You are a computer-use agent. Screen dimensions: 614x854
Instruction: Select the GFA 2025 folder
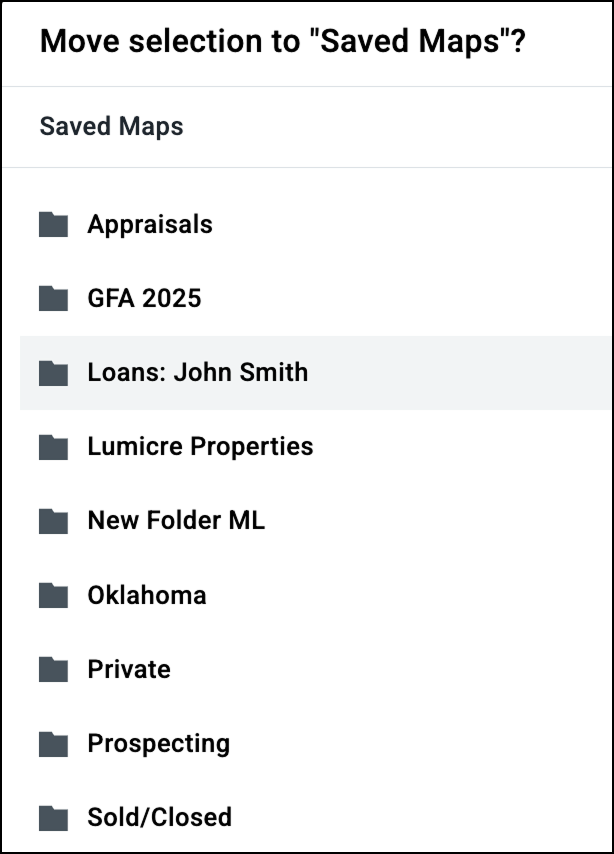point(144,298)
